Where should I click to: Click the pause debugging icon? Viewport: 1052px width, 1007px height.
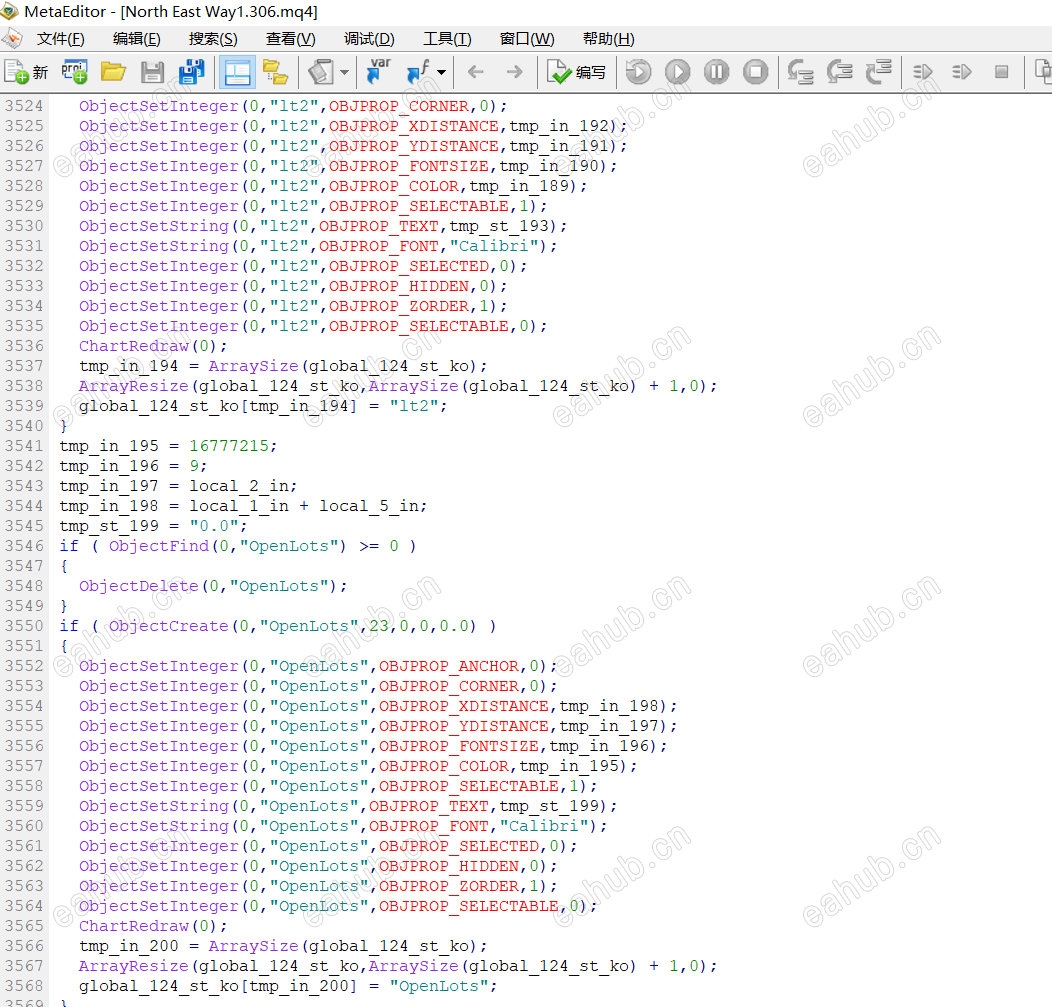[717, 72]
